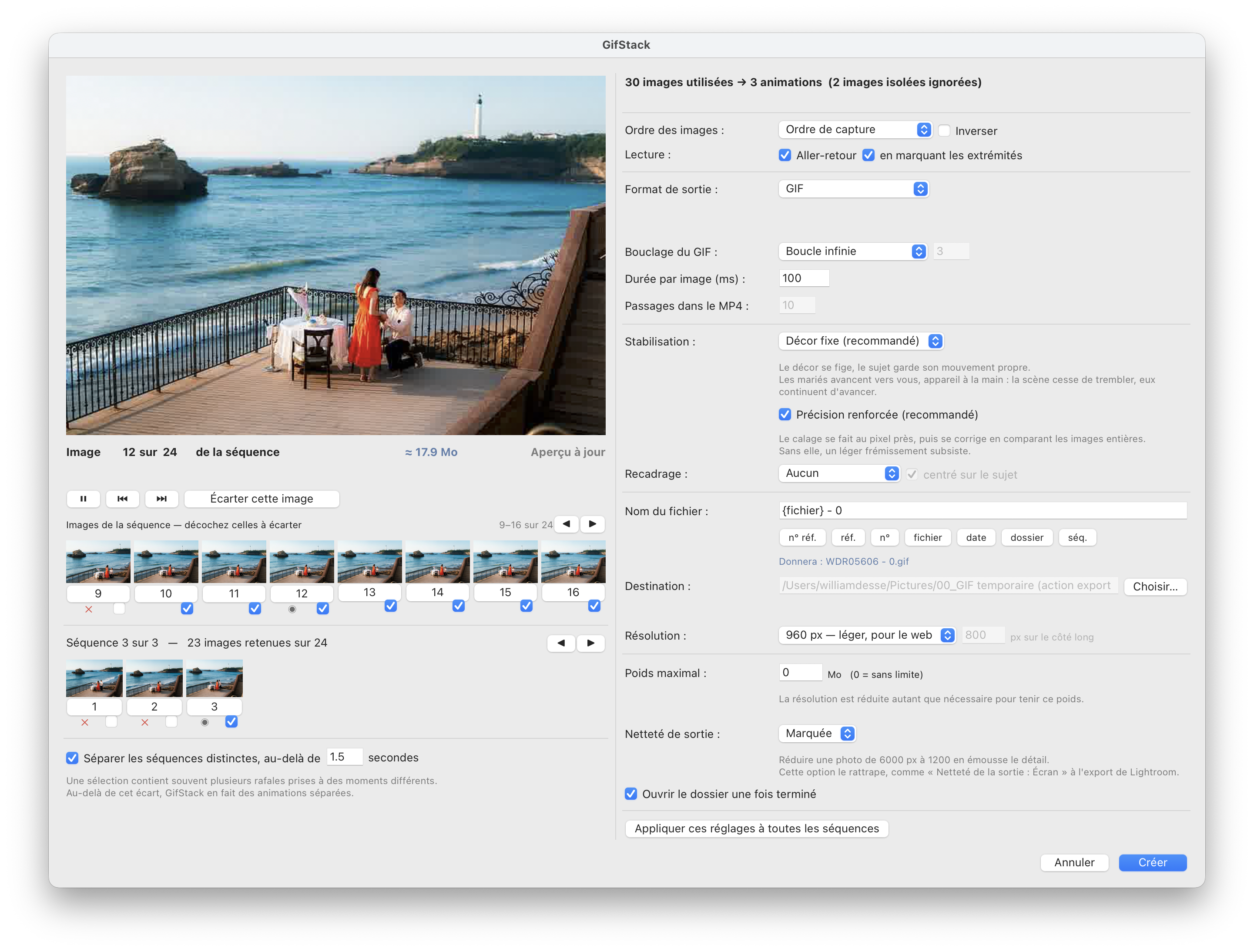Uncheck the box under image 12
The width and height of the screenshot is (1254, 952).
coord(322,609)
